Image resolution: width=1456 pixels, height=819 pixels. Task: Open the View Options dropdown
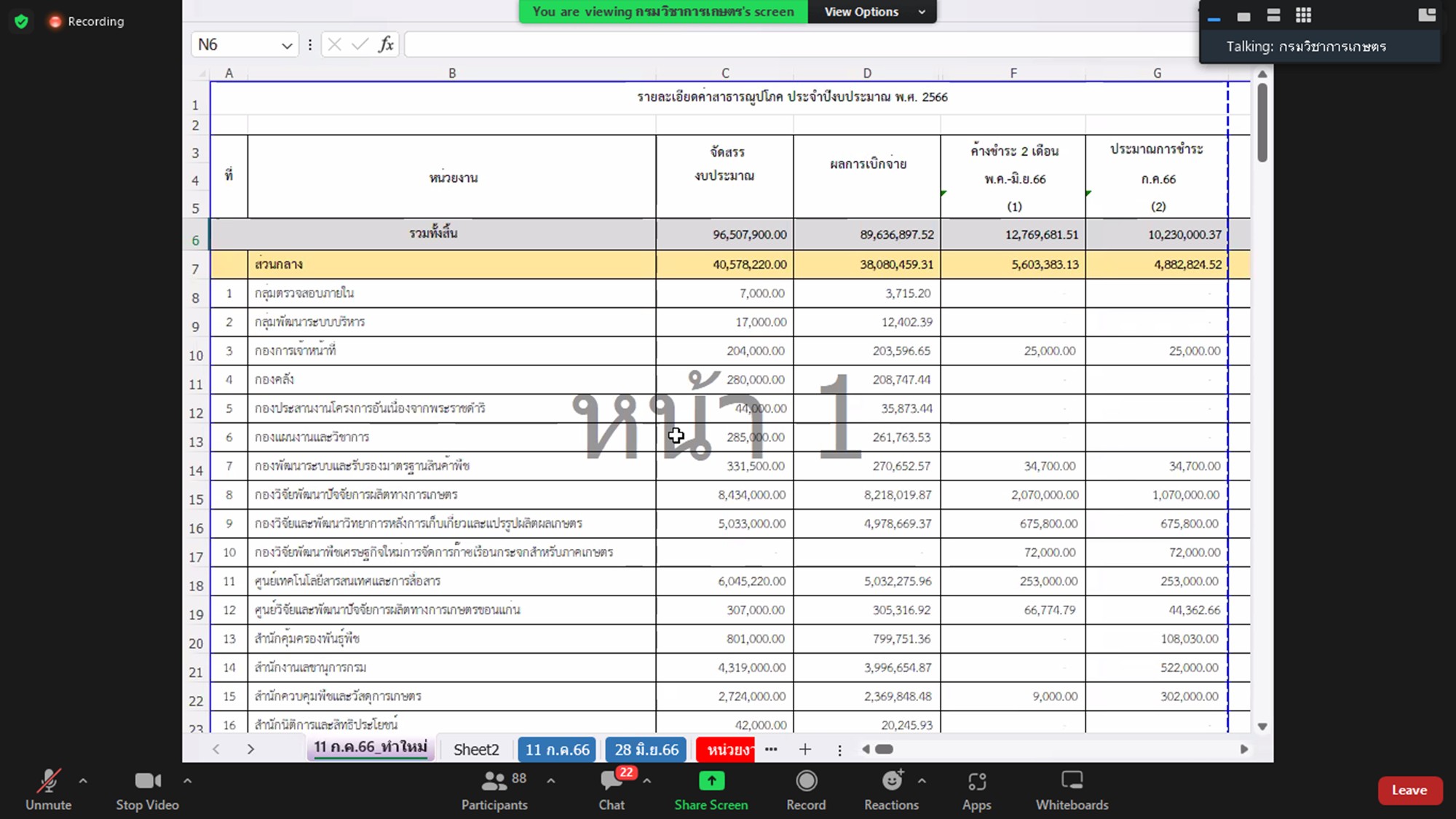pos(872,12)
